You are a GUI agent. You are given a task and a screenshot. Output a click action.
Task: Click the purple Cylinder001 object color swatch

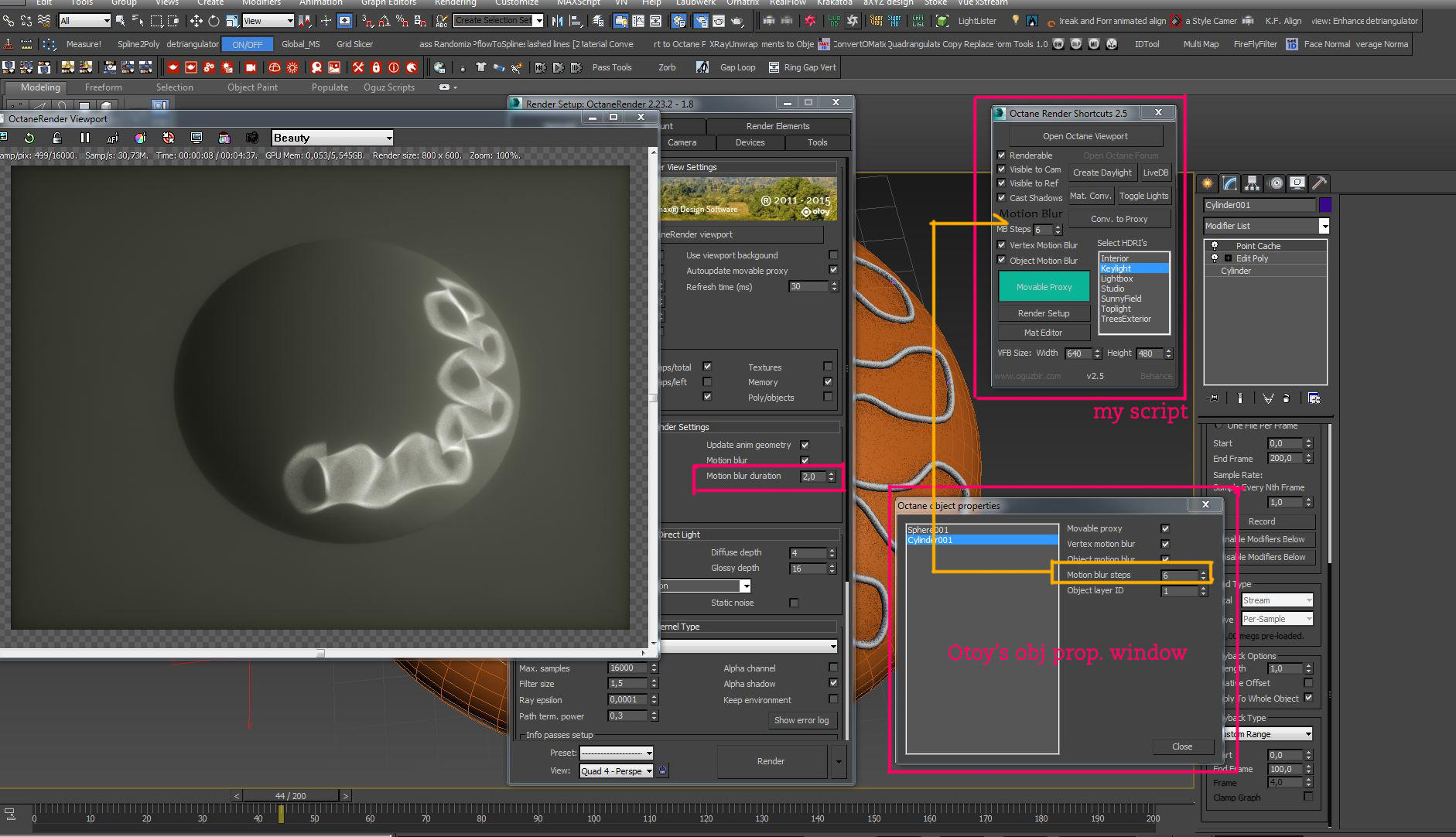point(1325,205)
